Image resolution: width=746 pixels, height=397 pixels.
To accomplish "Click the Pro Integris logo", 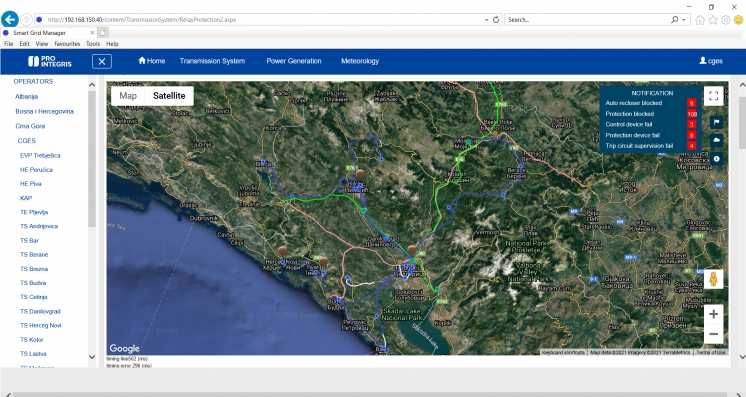I will click(x=49, y=61).
